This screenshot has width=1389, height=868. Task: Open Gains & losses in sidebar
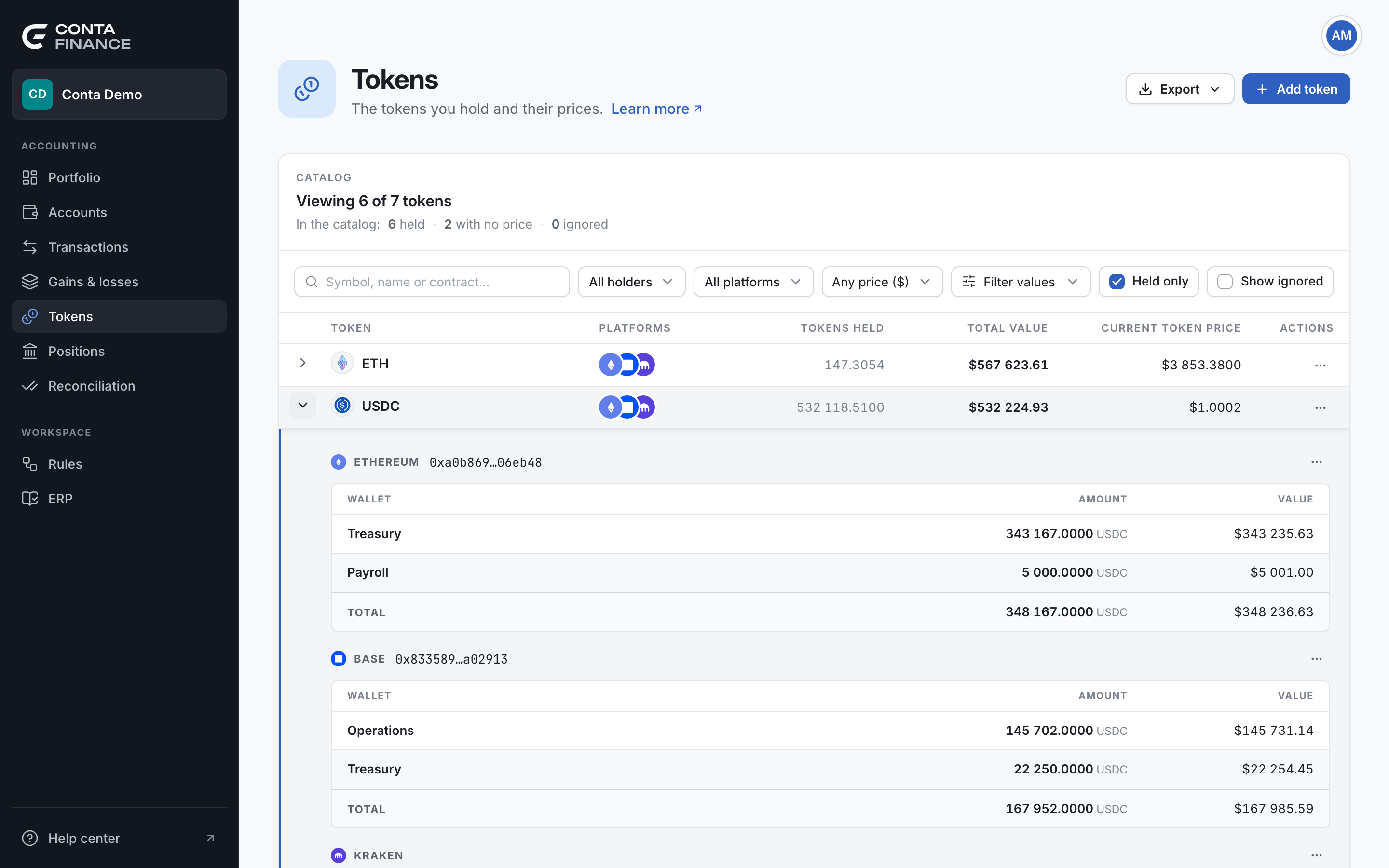pyautogui.click(x=119, y=282)
